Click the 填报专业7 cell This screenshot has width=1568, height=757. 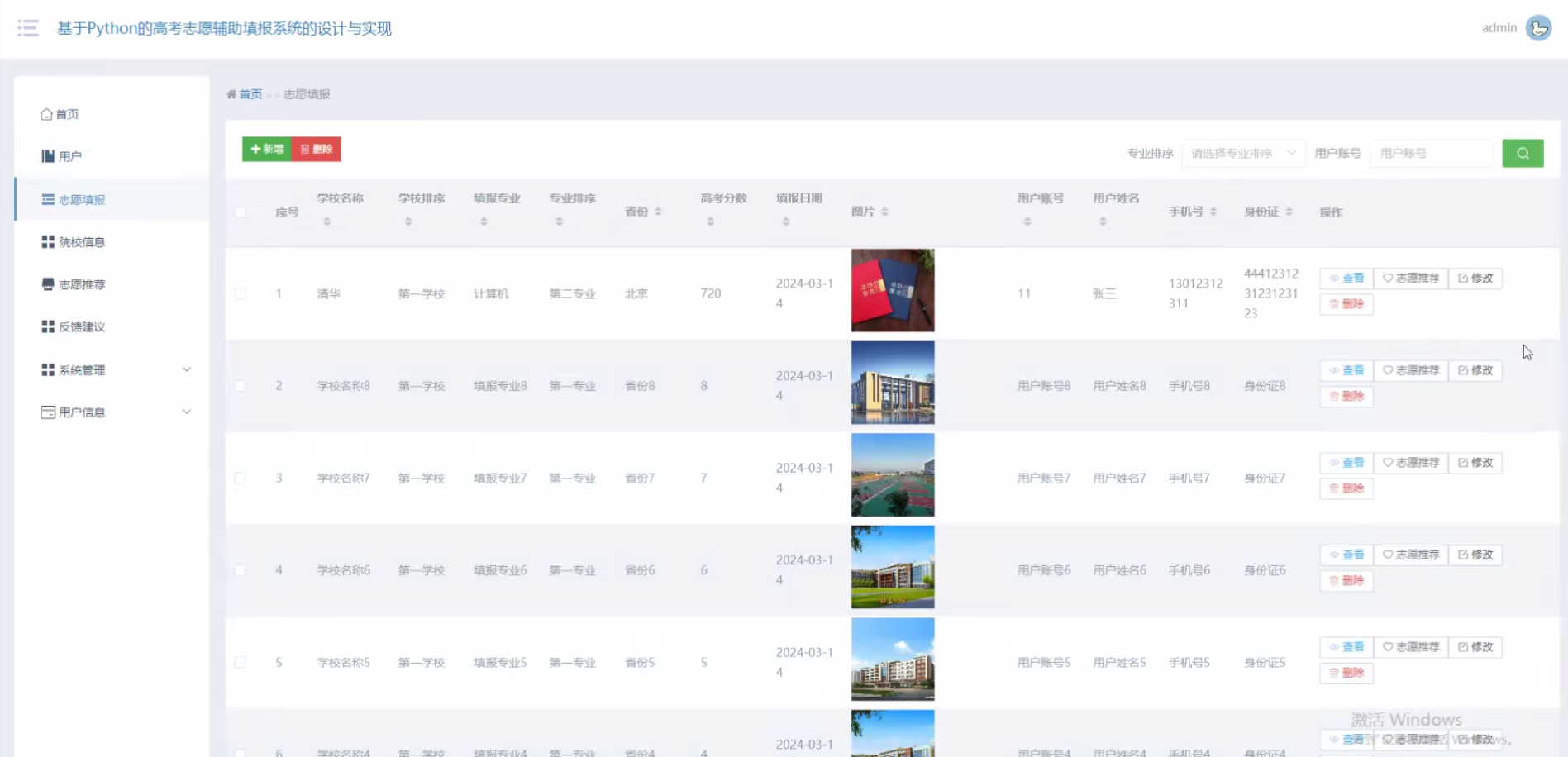coord(500,478)
